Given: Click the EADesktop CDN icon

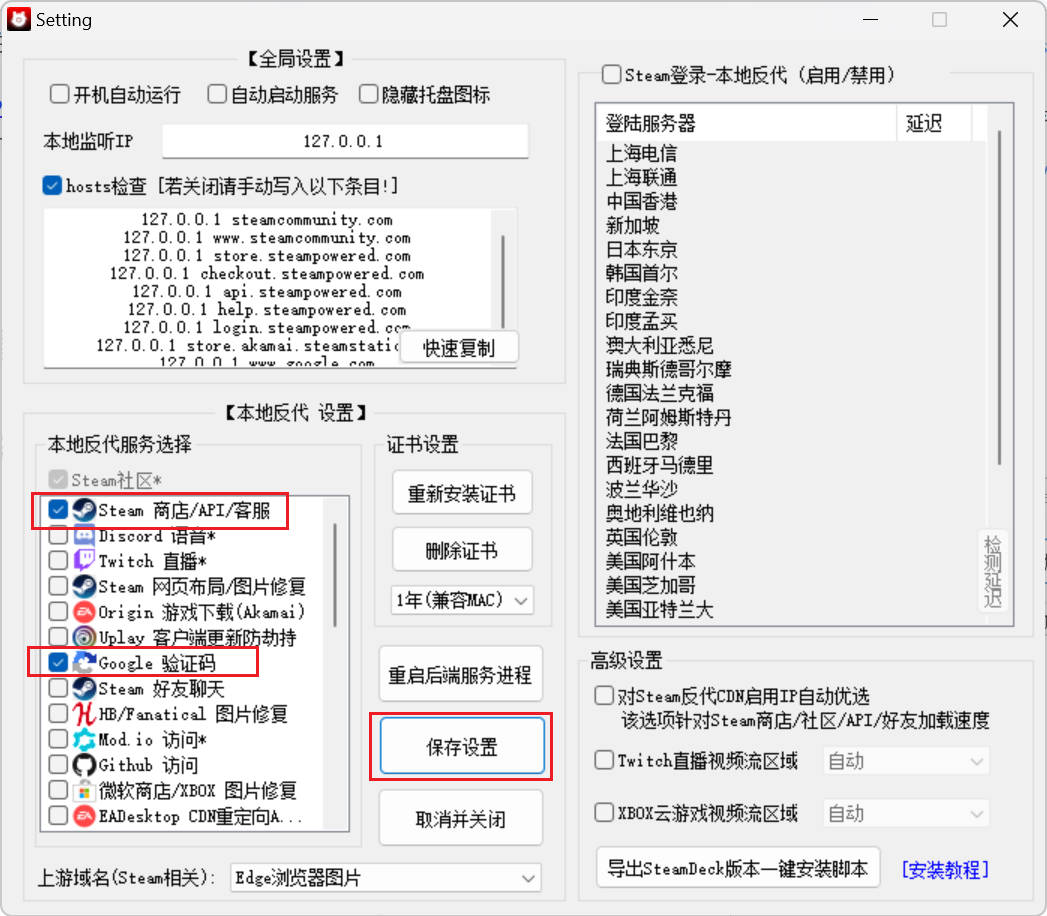Looking at the screenshot, I should point(84,816).
